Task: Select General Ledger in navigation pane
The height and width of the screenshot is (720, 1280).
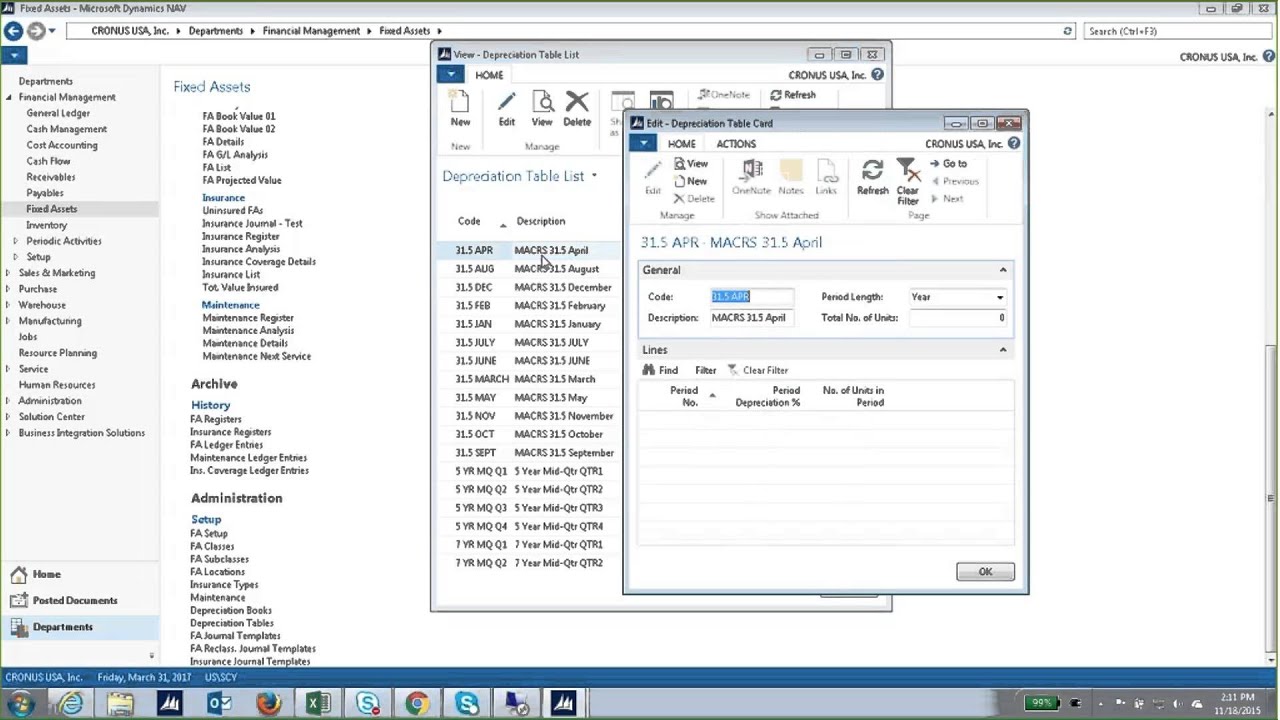Action: (58, 113)
